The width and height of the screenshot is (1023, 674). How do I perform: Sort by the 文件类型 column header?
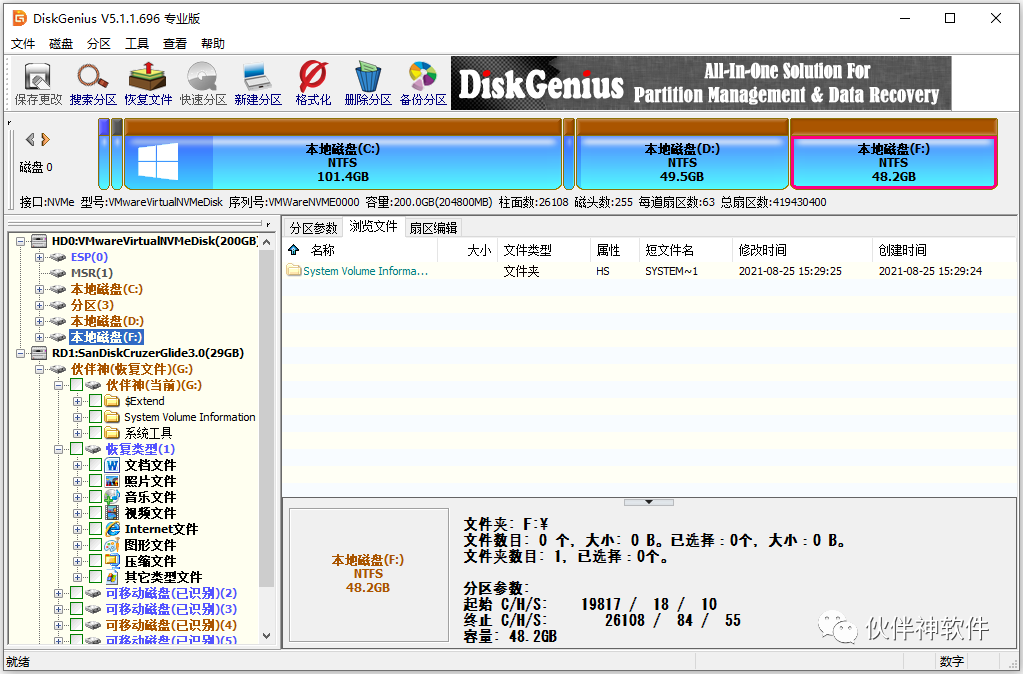coord(543,250)
